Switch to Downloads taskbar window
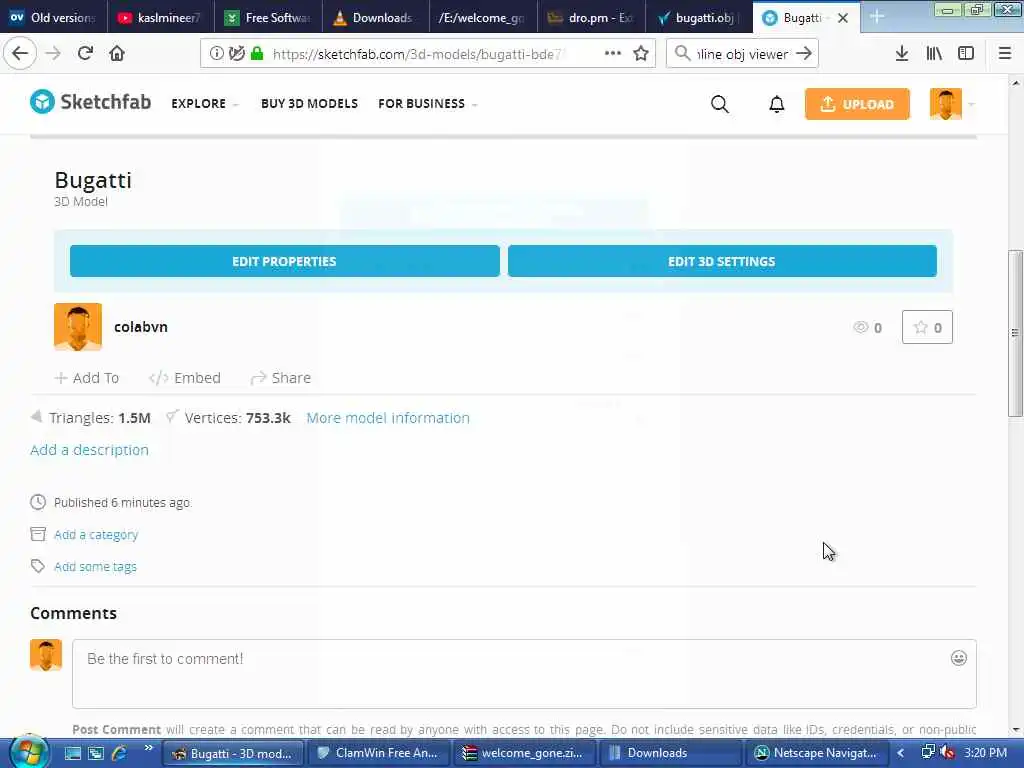This screenshot has height=768, width=1024. [671, 753]
